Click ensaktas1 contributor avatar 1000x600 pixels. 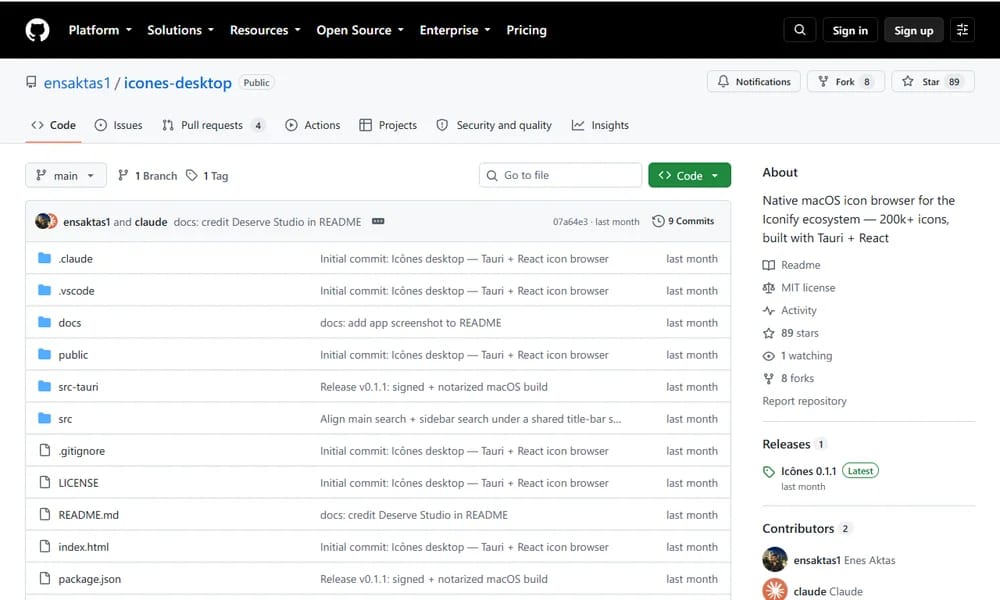[x=775, y=559]
